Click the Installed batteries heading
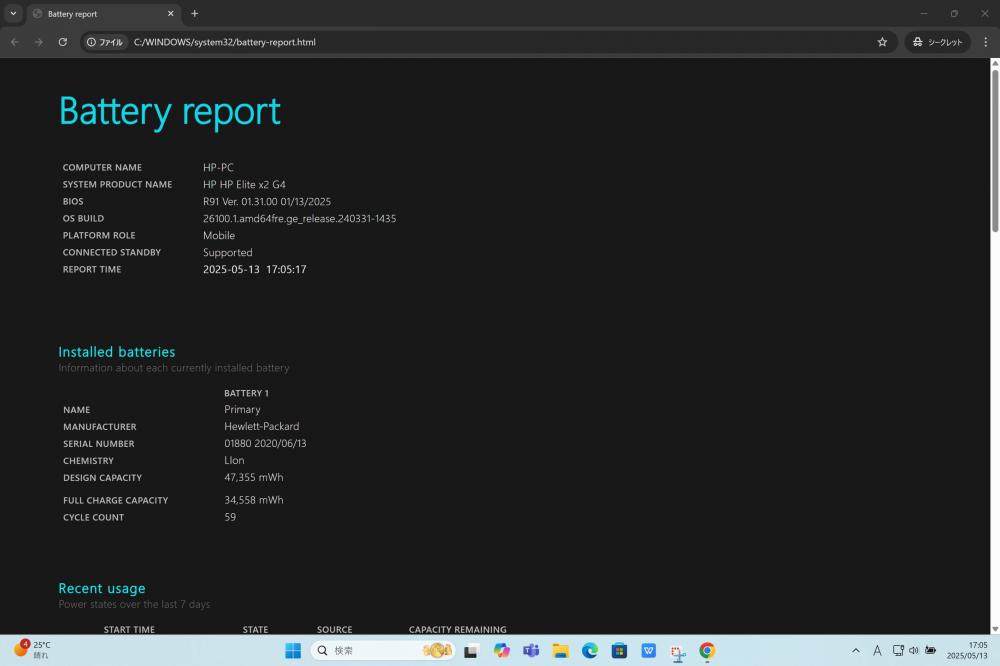This screenshot has height=666, width=1000. 117,352
